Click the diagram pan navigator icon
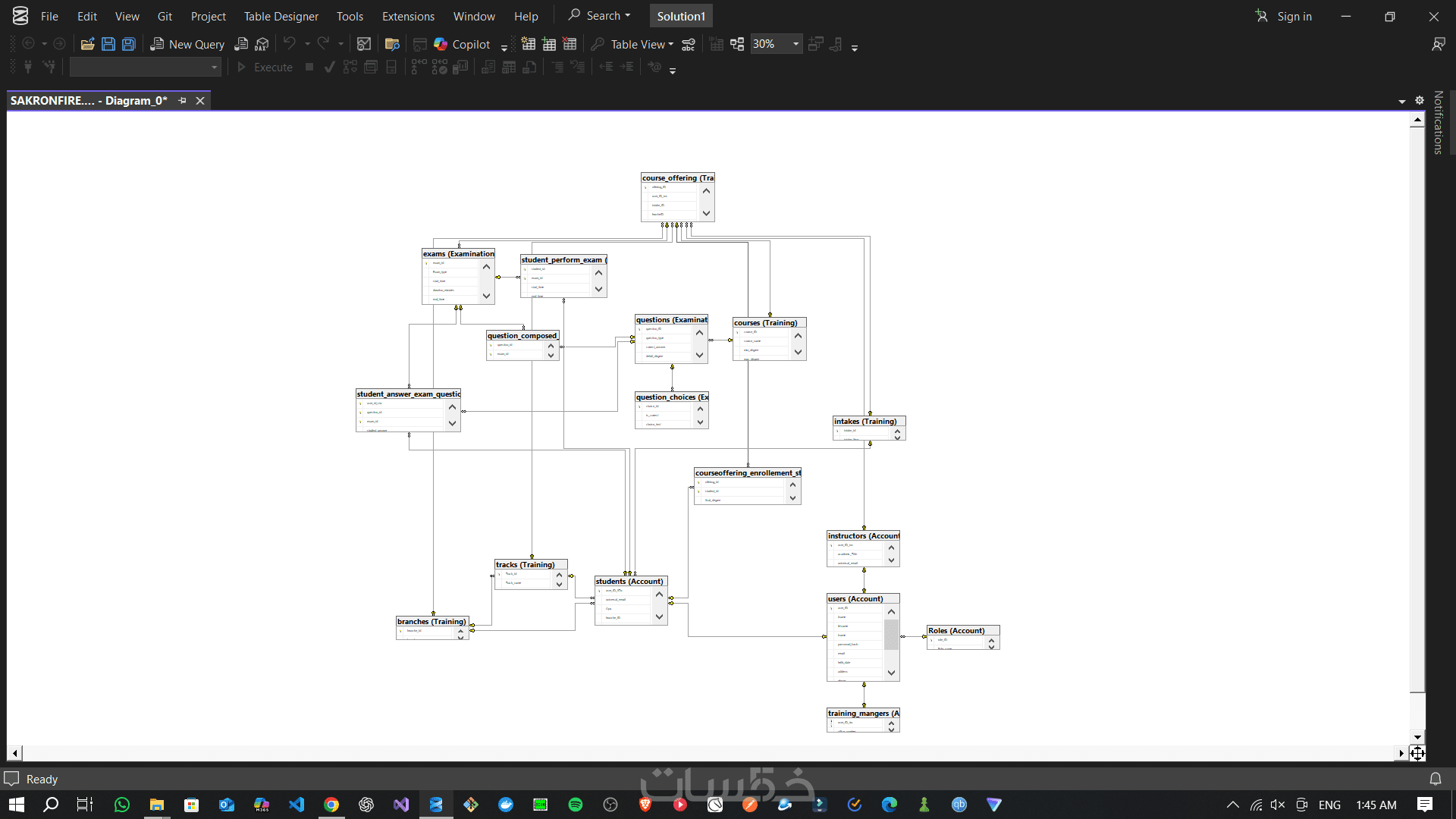The image size is (1456, 819). tap(1417, 753)
